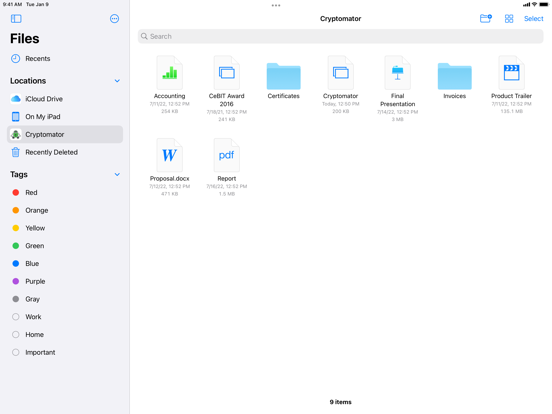
Task: Select Cryptomator location in sidebar
Action: (x=65, y=134)
